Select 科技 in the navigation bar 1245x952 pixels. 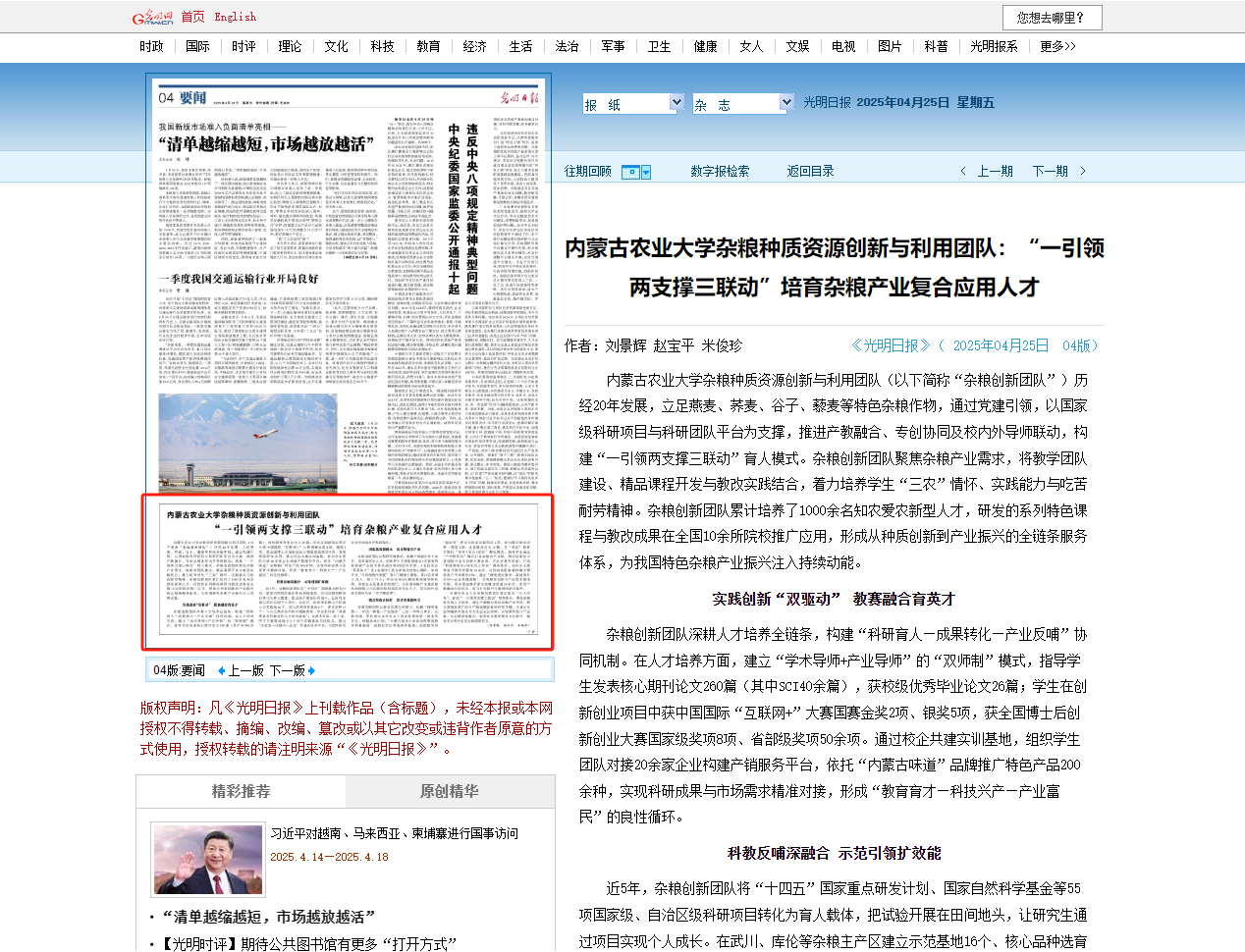point(382,46)
